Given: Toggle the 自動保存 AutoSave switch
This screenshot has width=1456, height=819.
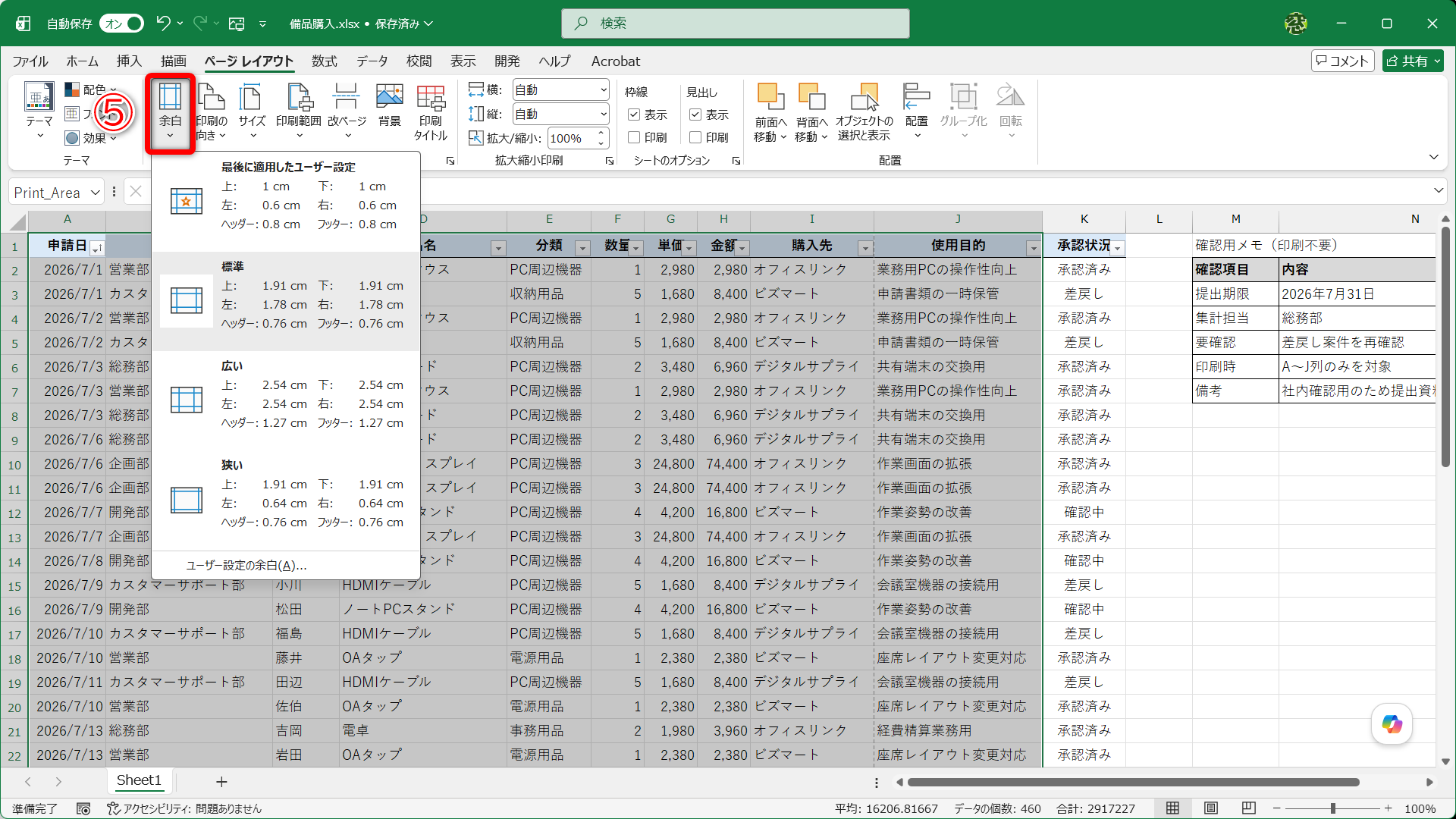Looking at the screenshot, I should click(123, 24).
